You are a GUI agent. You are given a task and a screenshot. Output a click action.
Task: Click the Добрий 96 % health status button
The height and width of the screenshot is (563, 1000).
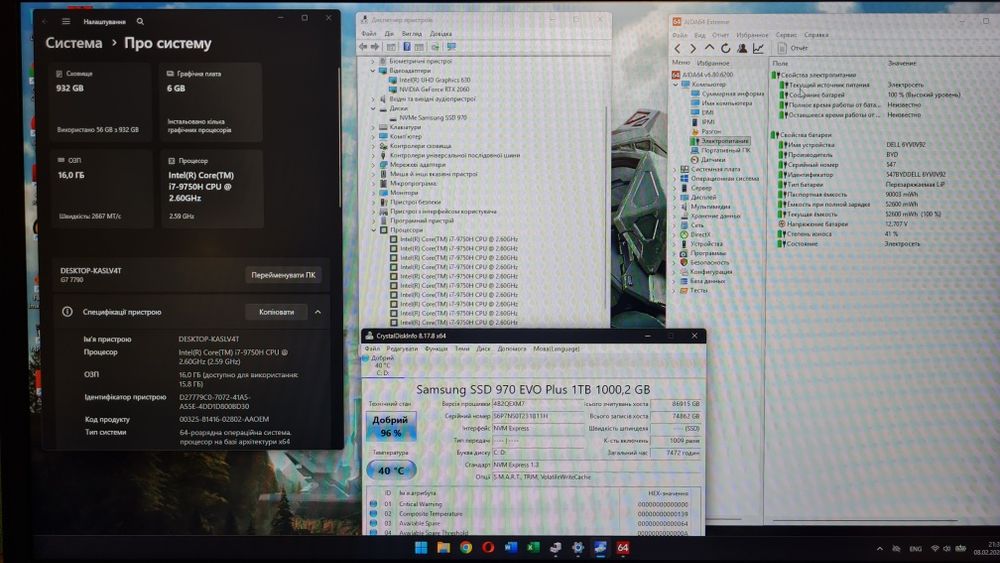[390, 426]
